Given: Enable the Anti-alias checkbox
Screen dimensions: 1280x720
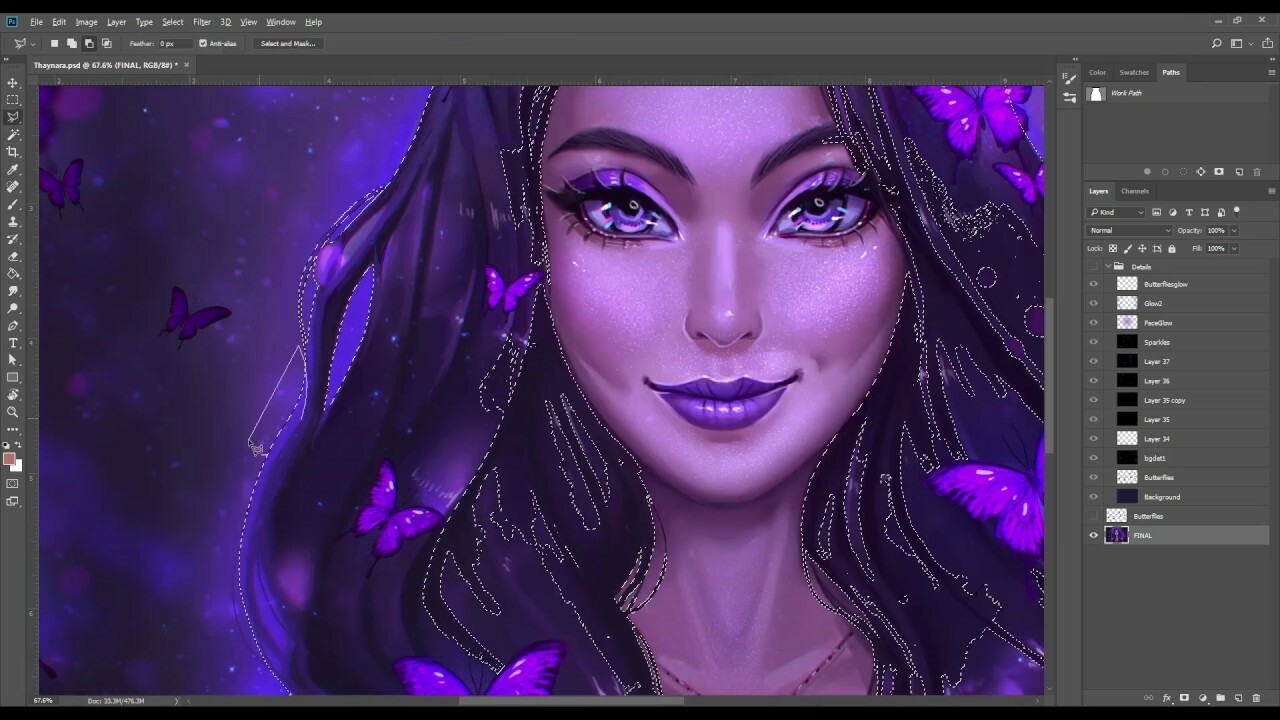Looking at the screenshot, I should [x=201, y=43].
